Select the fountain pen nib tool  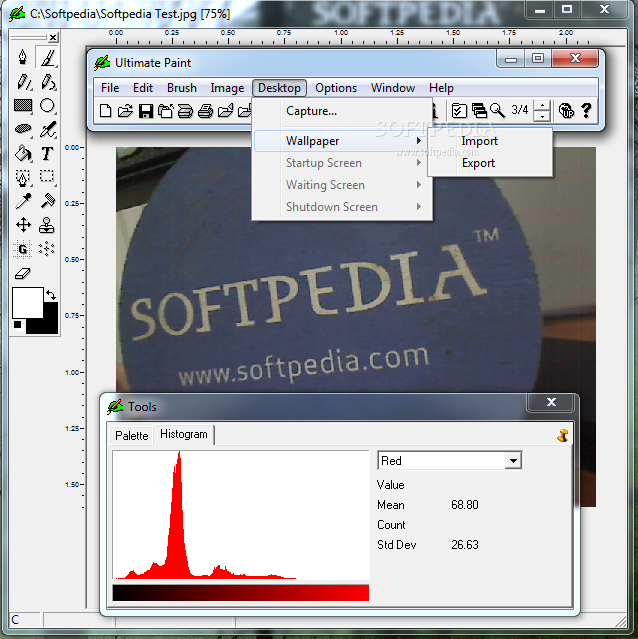pos(23,57)
